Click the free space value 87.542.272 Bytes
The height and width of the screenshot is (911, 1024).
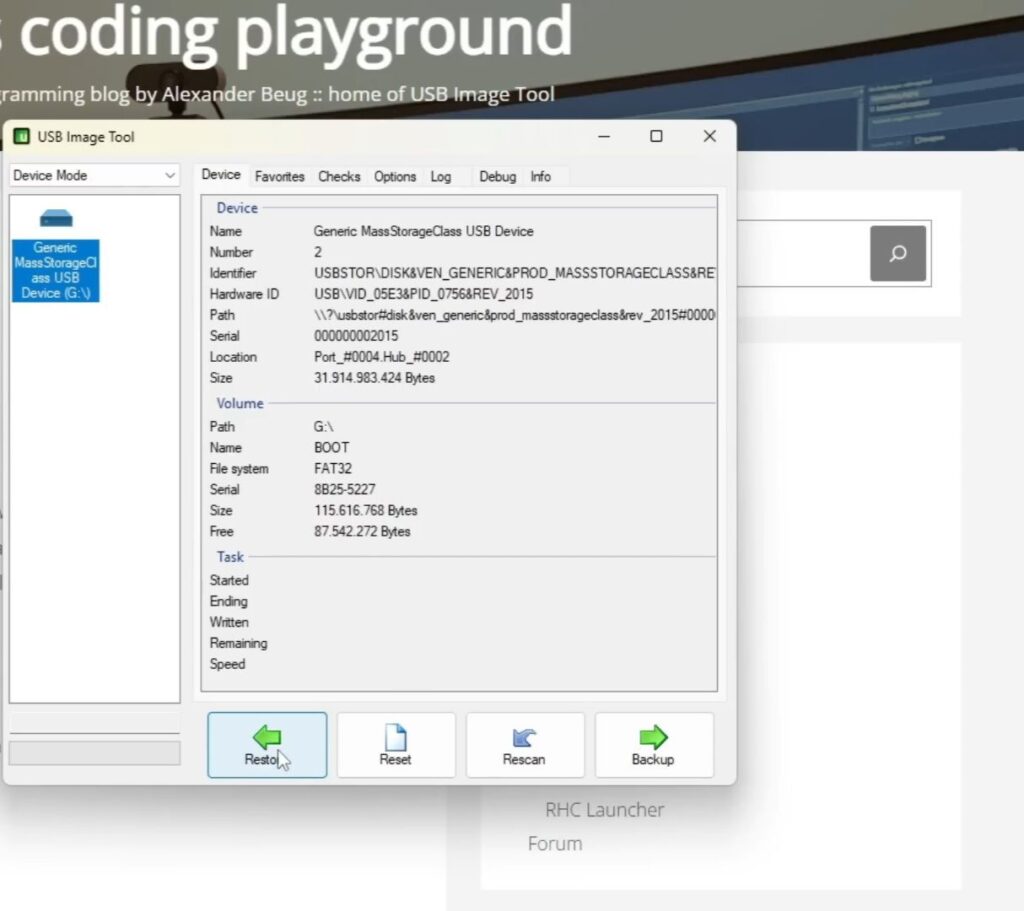click(x=362, y=531)
